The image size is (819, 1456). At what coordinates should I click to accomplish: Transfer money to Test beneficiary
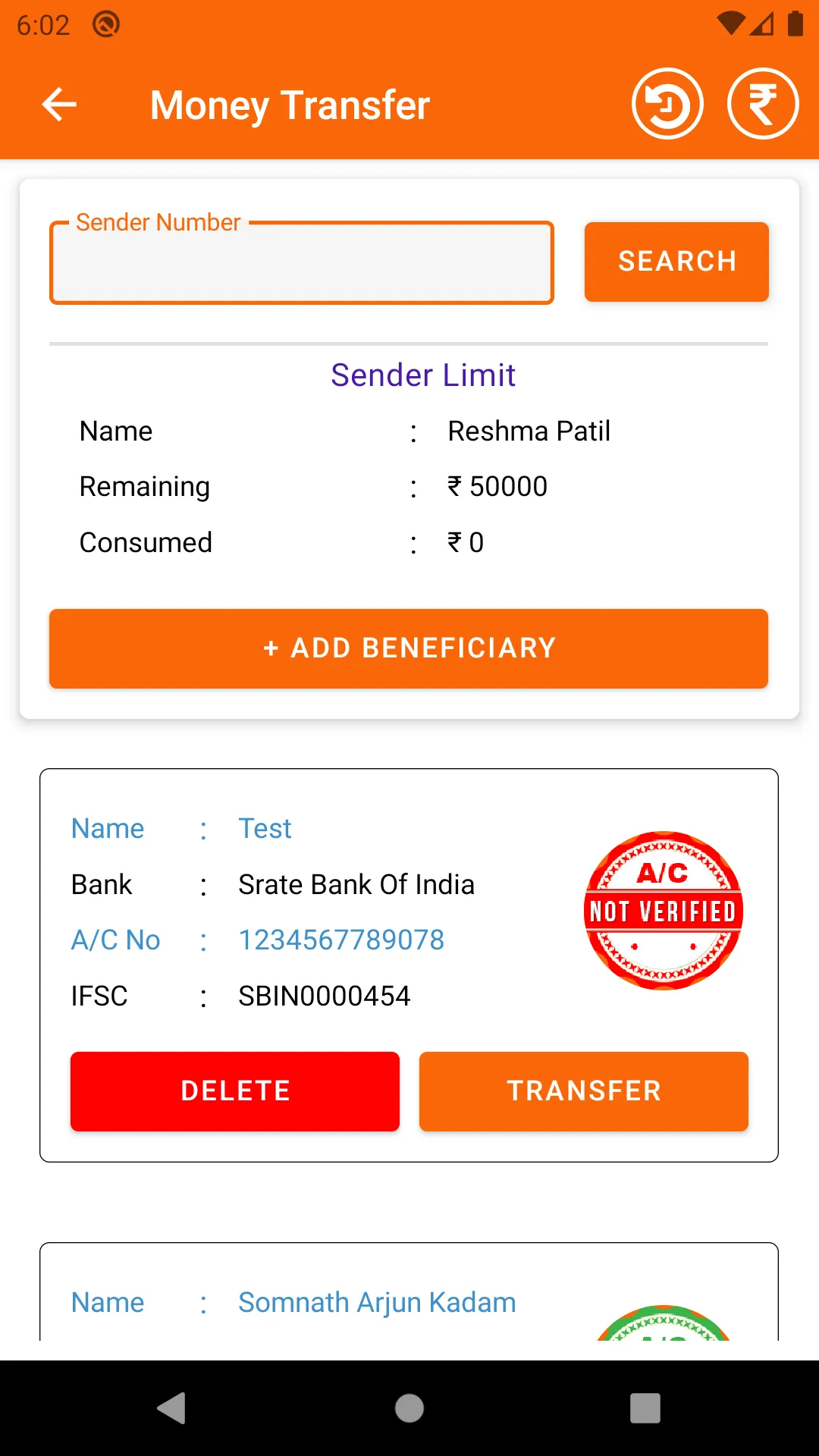tap(584, 1091)
